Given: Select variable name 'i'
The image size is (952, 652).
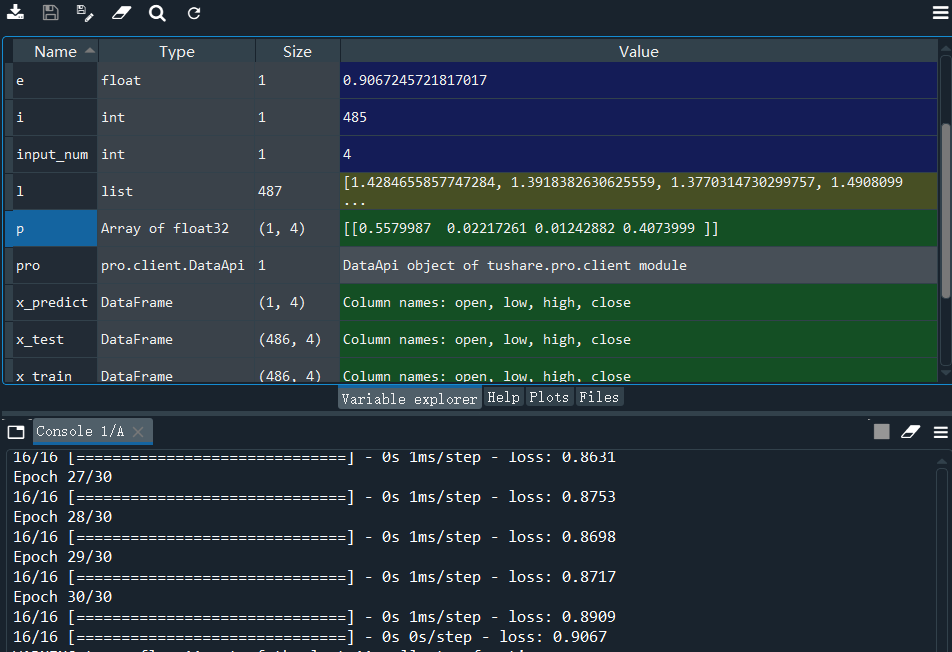Looking at the screenshot, I should [x=55, y=117].
